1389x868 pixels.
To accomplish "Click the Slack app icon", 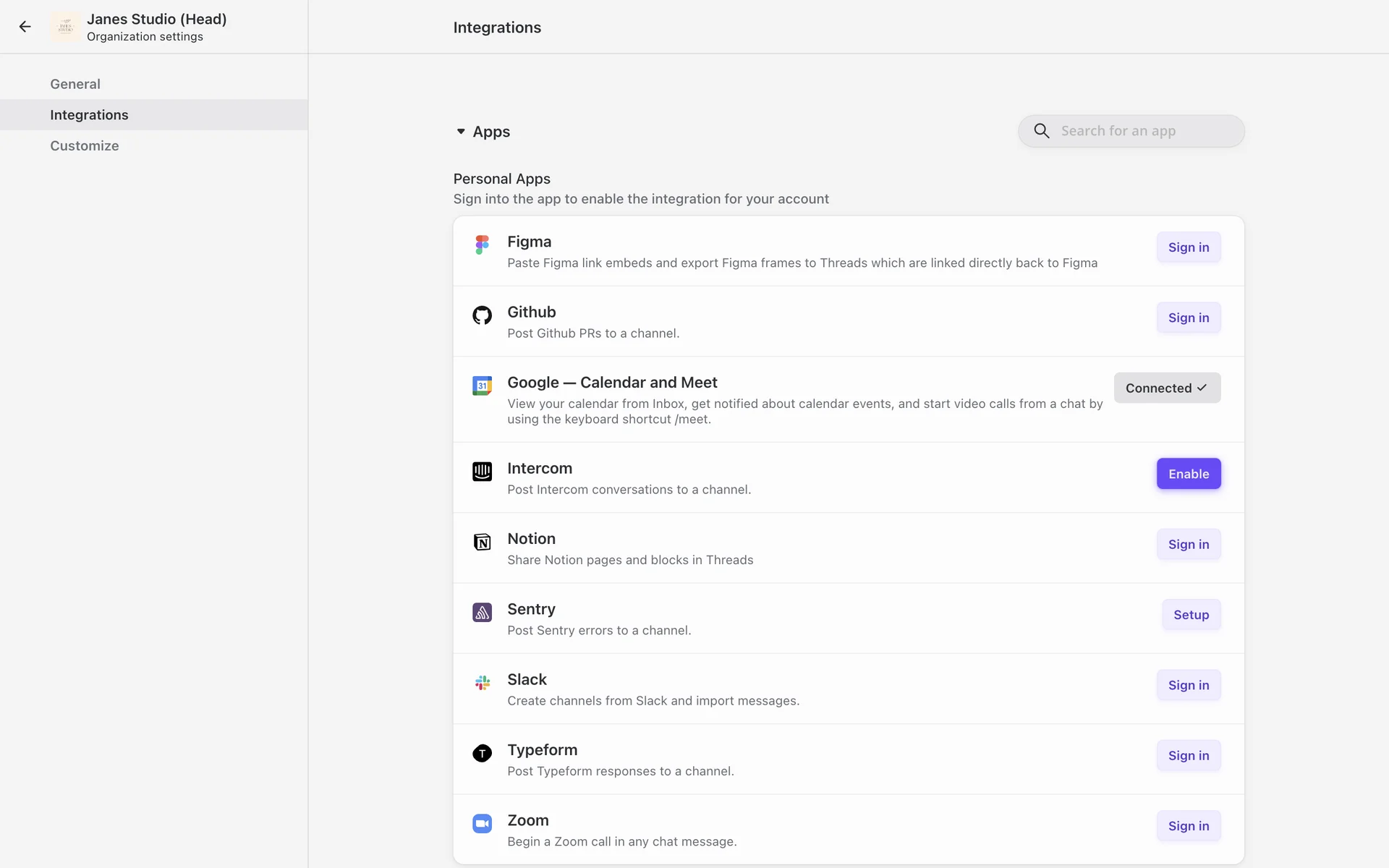I will [482, 683].
